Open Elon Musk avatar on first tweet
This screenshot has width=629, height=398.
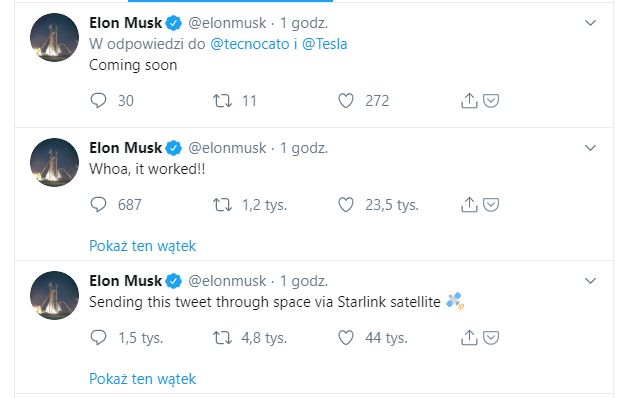[55, 37]
